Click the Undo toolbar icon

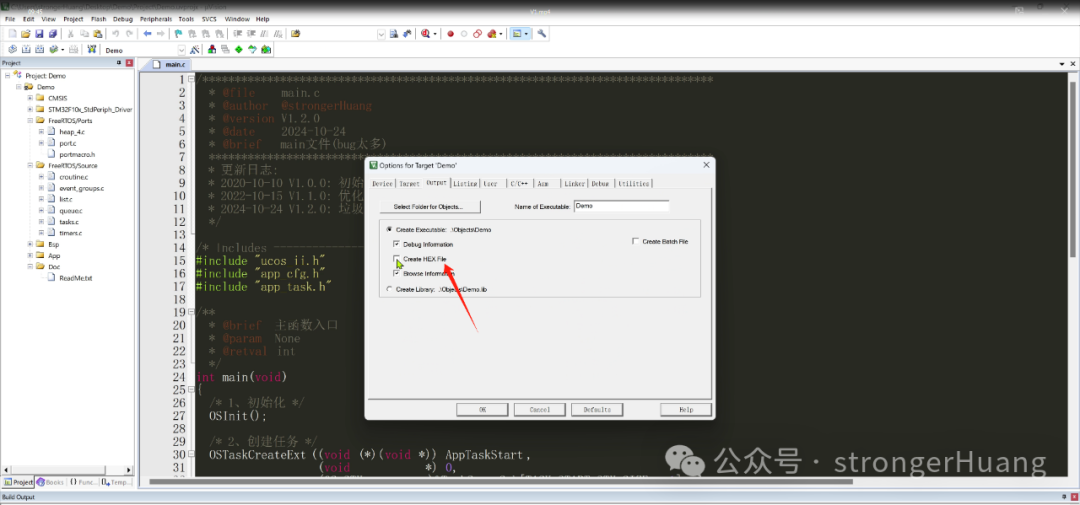pyautogui.click(x=116, y=34)
